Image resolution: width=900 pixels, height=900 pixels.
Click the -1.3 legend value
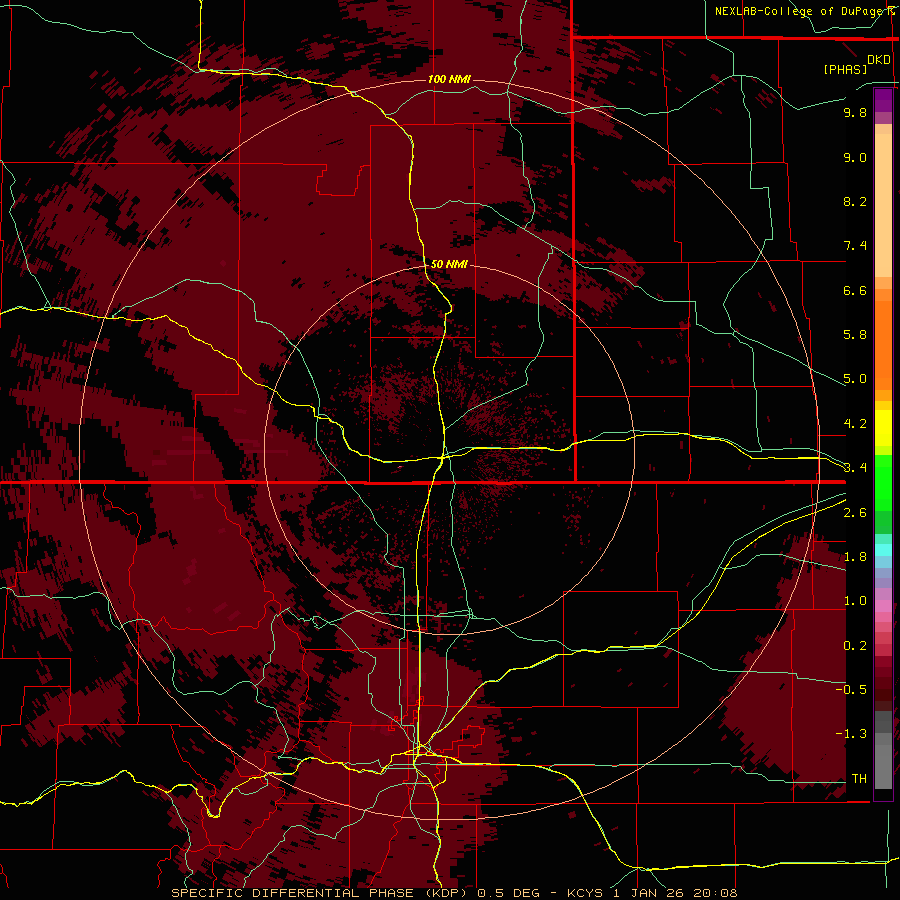pos(851,734)
